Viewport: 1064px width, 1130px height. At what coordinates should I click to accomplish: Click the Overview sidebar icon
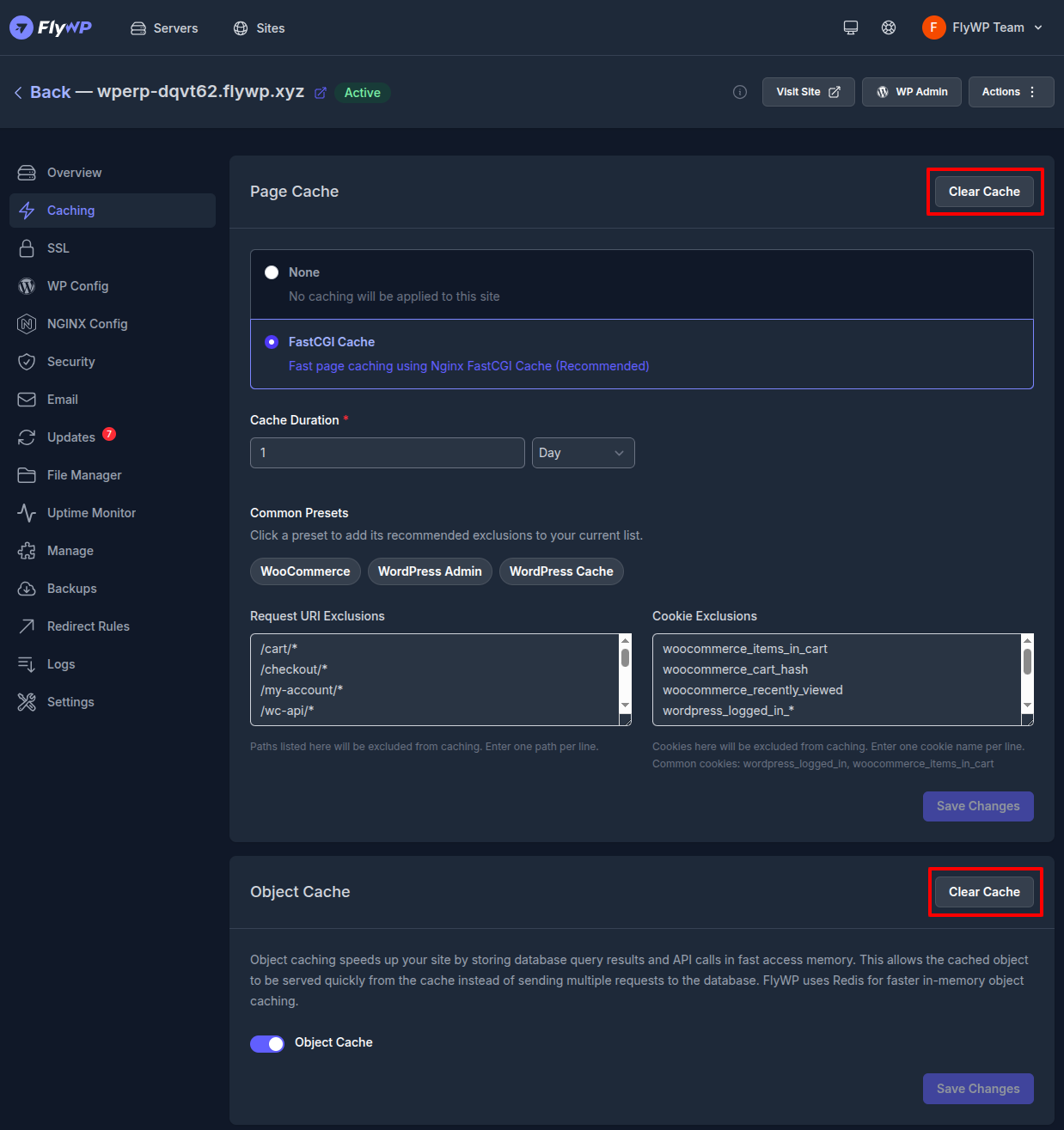[x=27, y=173]
